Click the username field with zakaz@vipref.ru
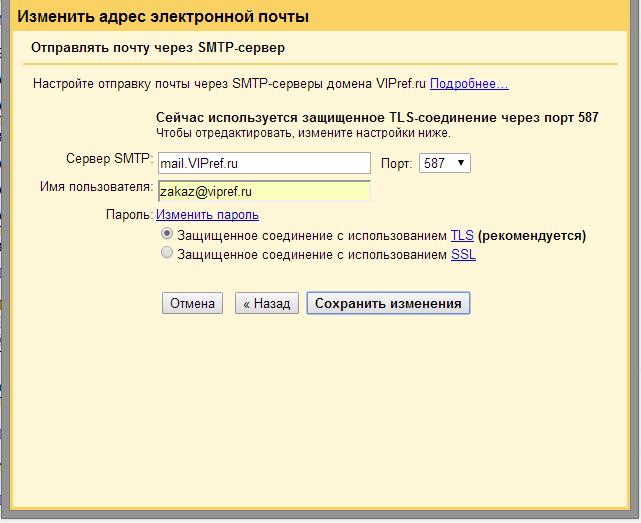 point(264,191)
